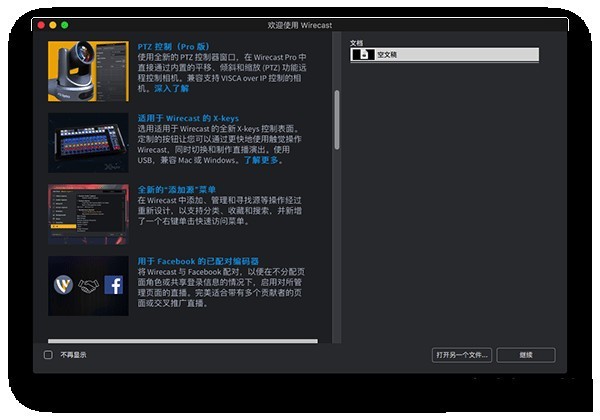Click the 继续 button
Viewport: 600px width, 420px height.
coord(526,355)
